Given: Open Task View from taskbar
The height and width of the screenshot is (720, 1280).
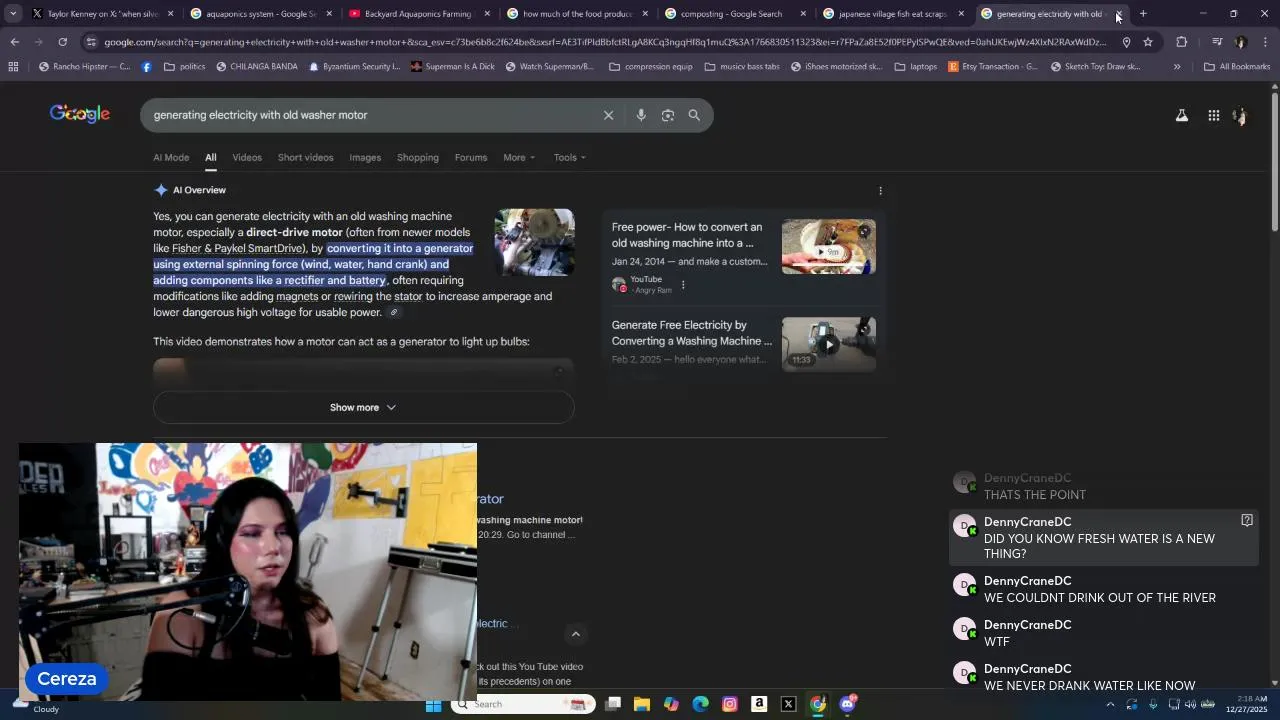Looking at the screenshot, I should pyautogui.click(x=613, y=704).
